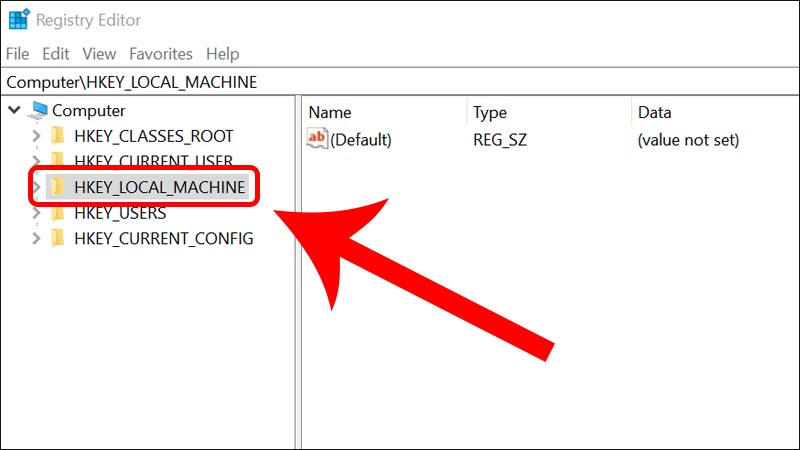Select the HKEY_CLASSES_ROOT key

point(154,136)
